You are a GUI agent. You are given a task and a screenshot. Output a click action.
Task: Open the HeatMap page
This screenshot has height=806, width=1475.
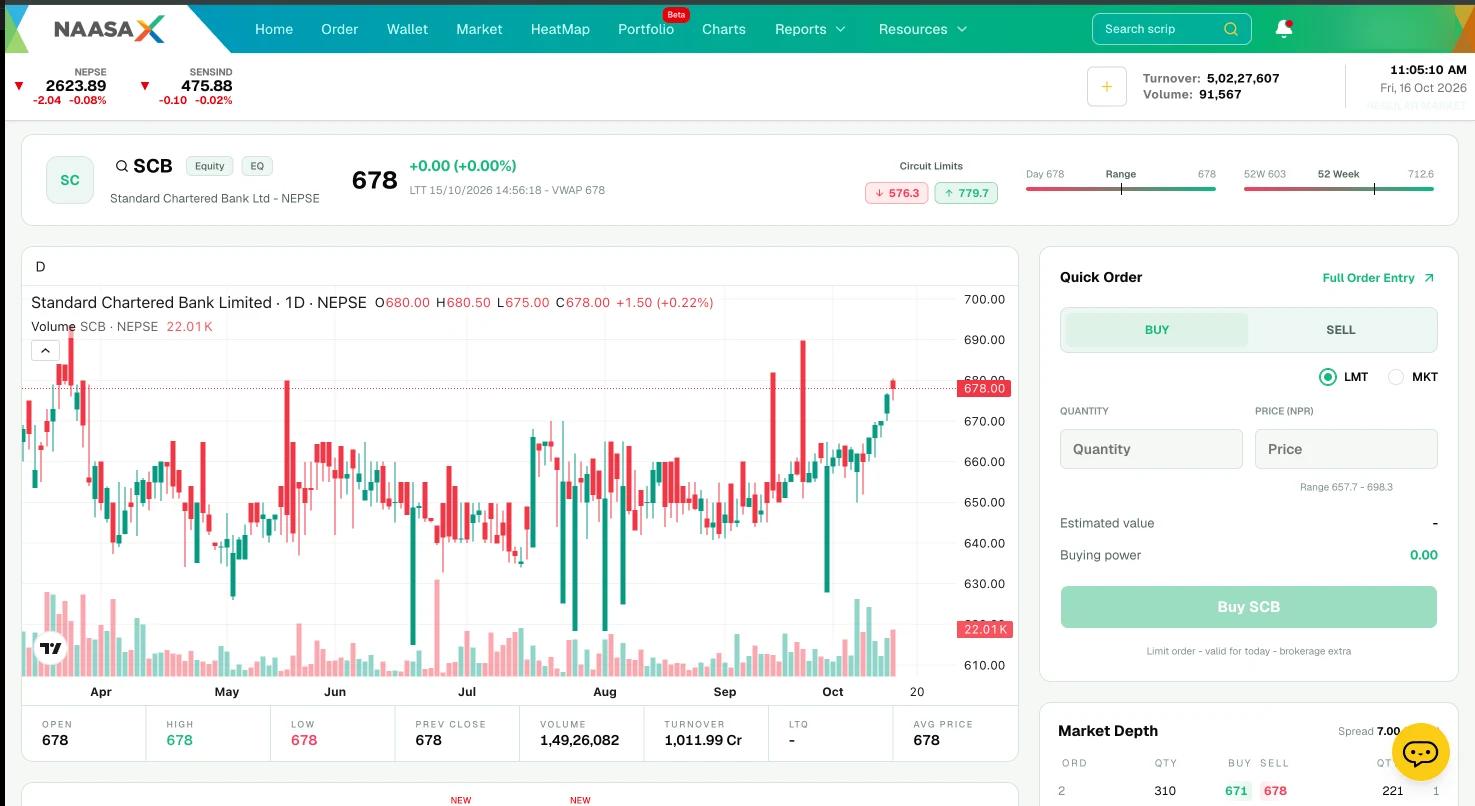pos(560,29)
